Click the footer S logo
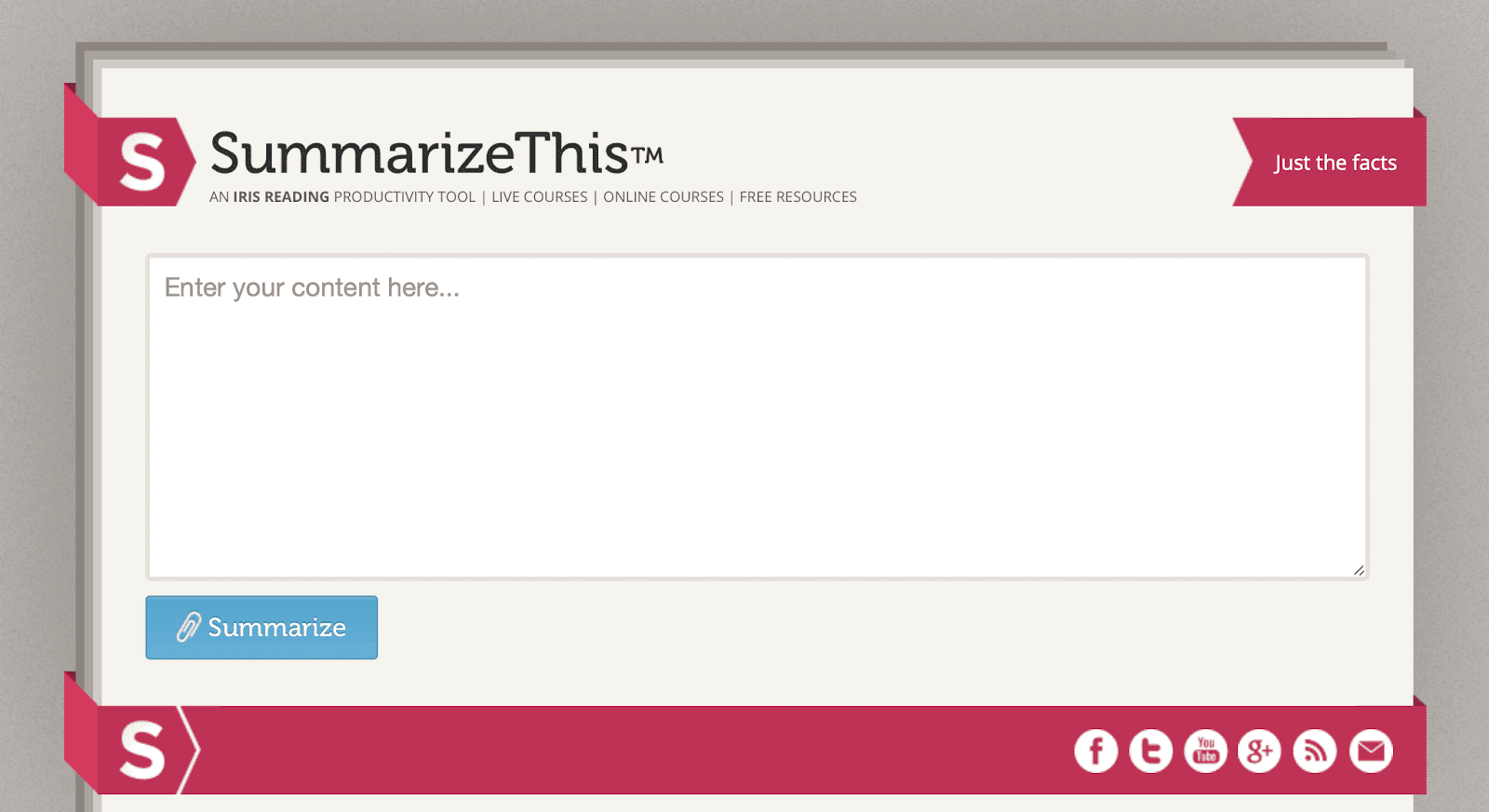The height and width of the screenshot is (812, 1489). [x=142, y=750]
